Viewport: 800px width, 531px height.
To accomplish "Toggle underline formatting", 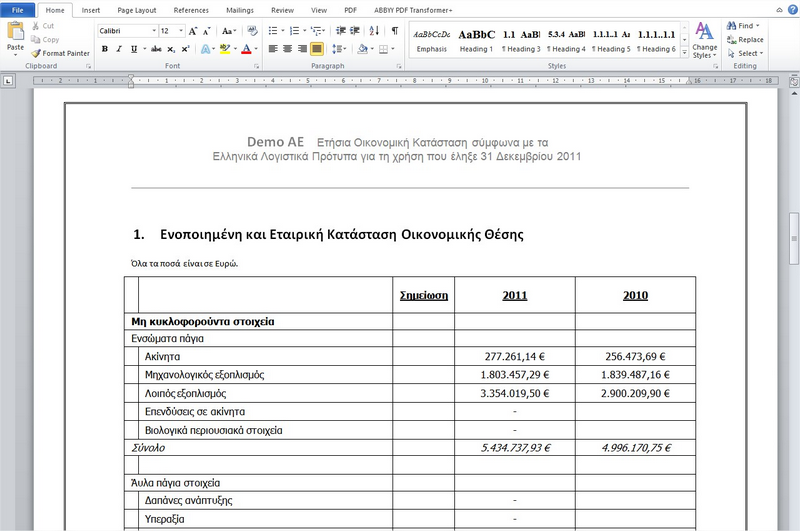I will 134,49.
